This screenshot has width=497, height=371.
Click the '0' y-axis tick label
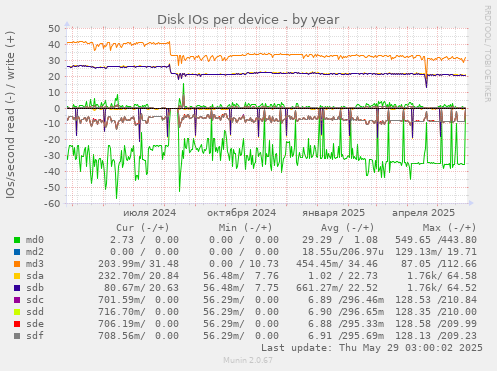pyautogui.click(x=57, y=108)
